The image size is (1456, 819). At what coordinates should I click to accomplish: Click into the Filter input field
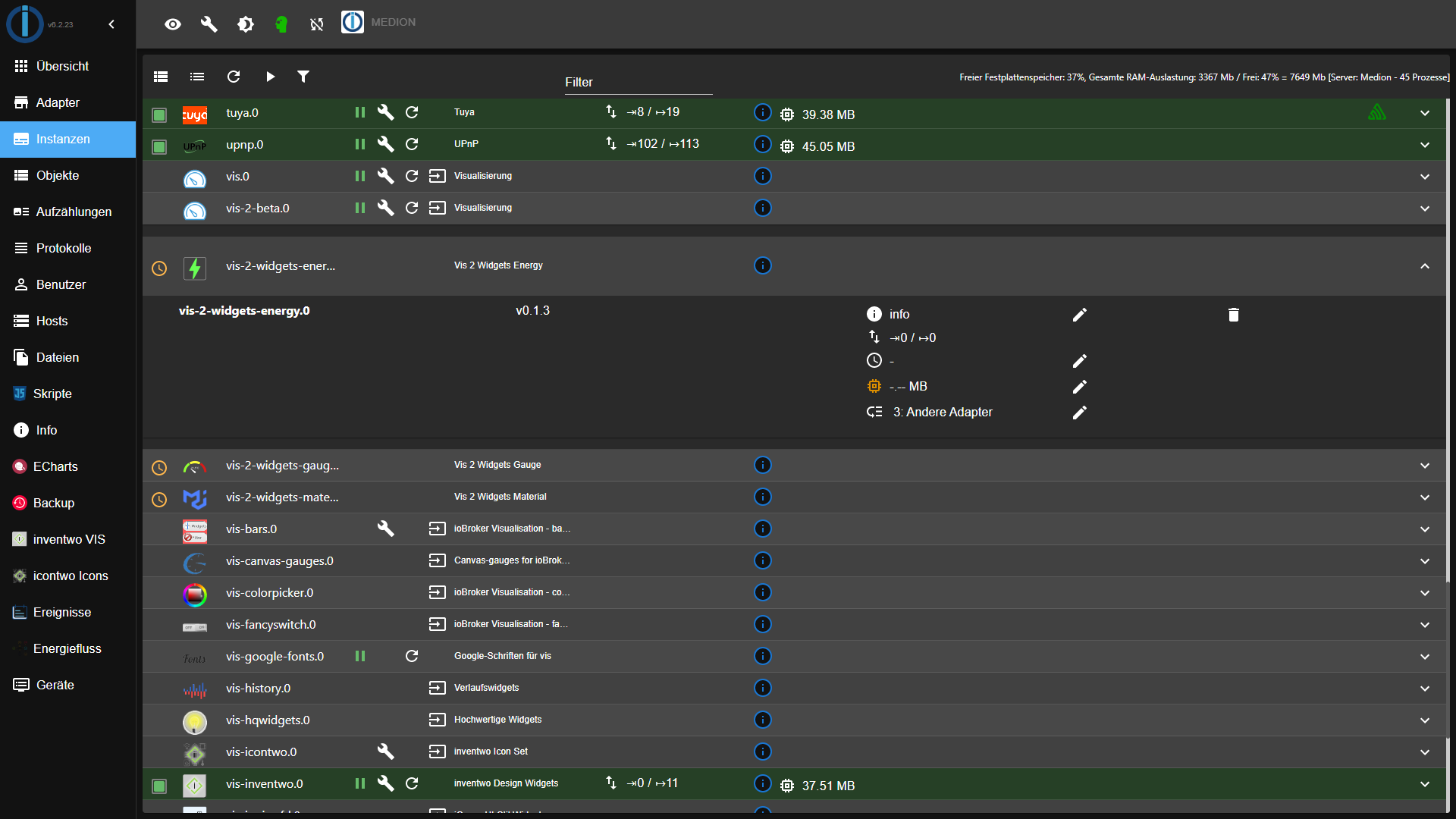click(637, 82)
